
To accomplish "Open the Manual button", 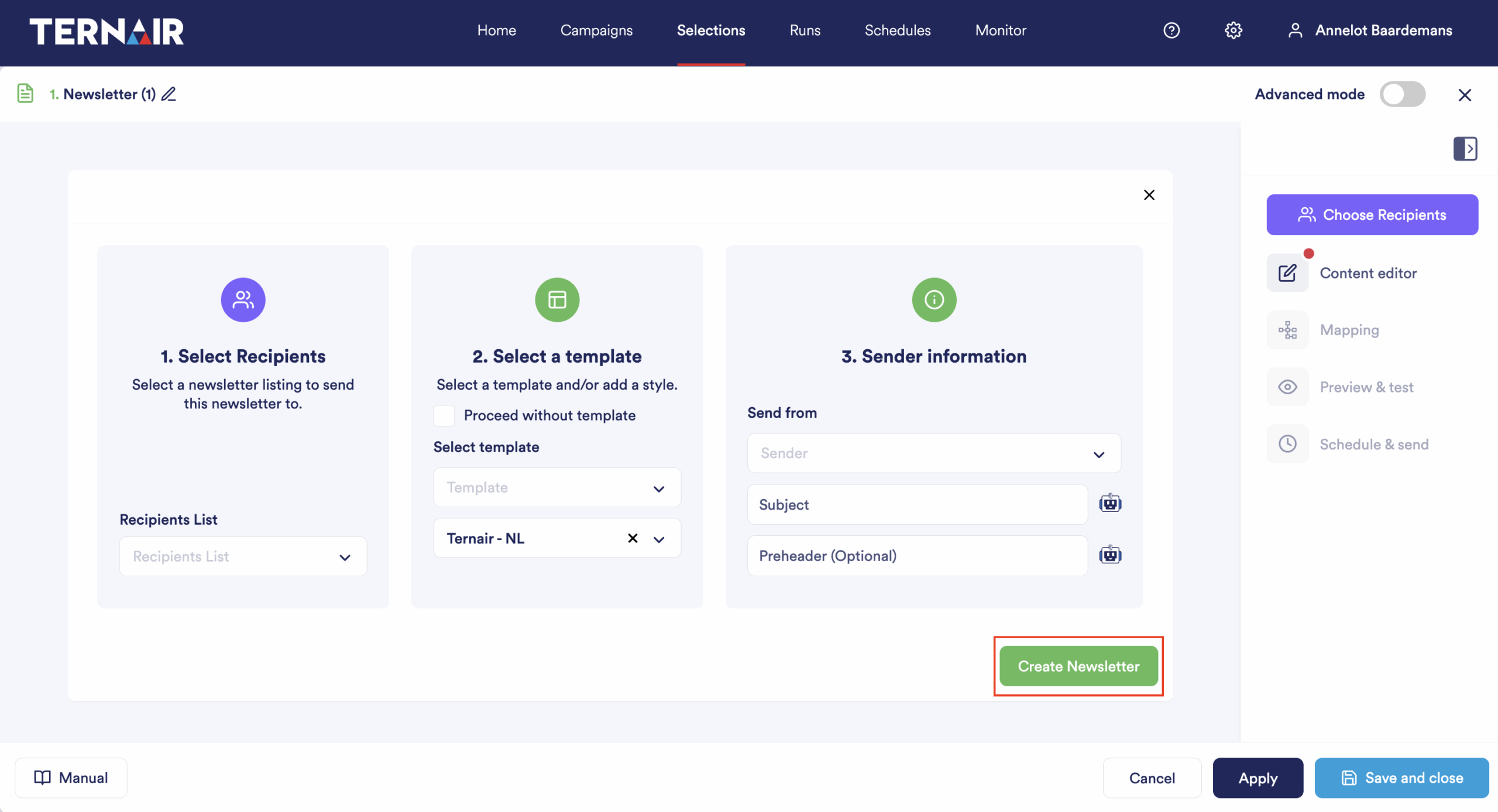I will (71, 778).
